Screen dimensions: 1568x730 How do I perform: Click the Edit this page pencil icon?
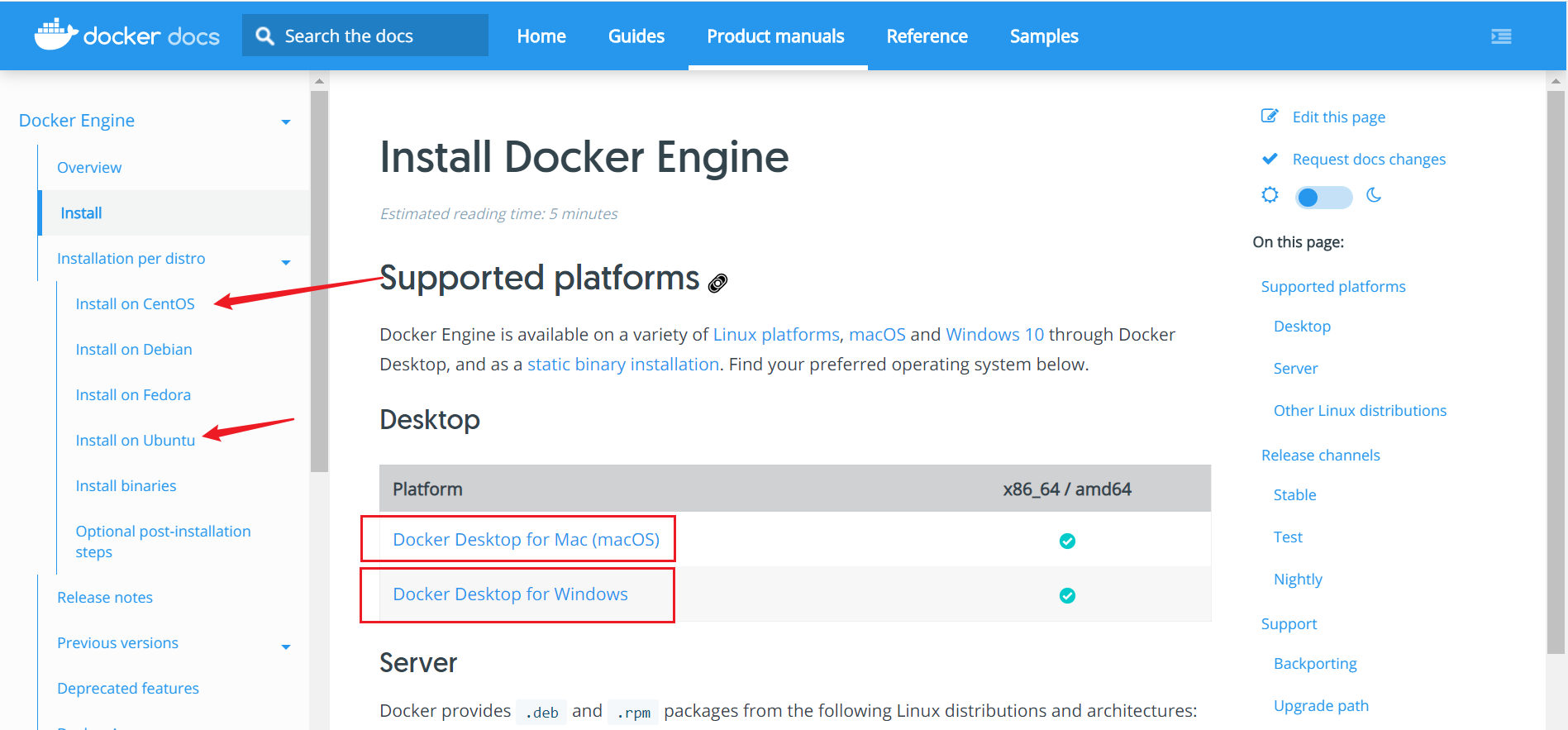[1269, 116]
